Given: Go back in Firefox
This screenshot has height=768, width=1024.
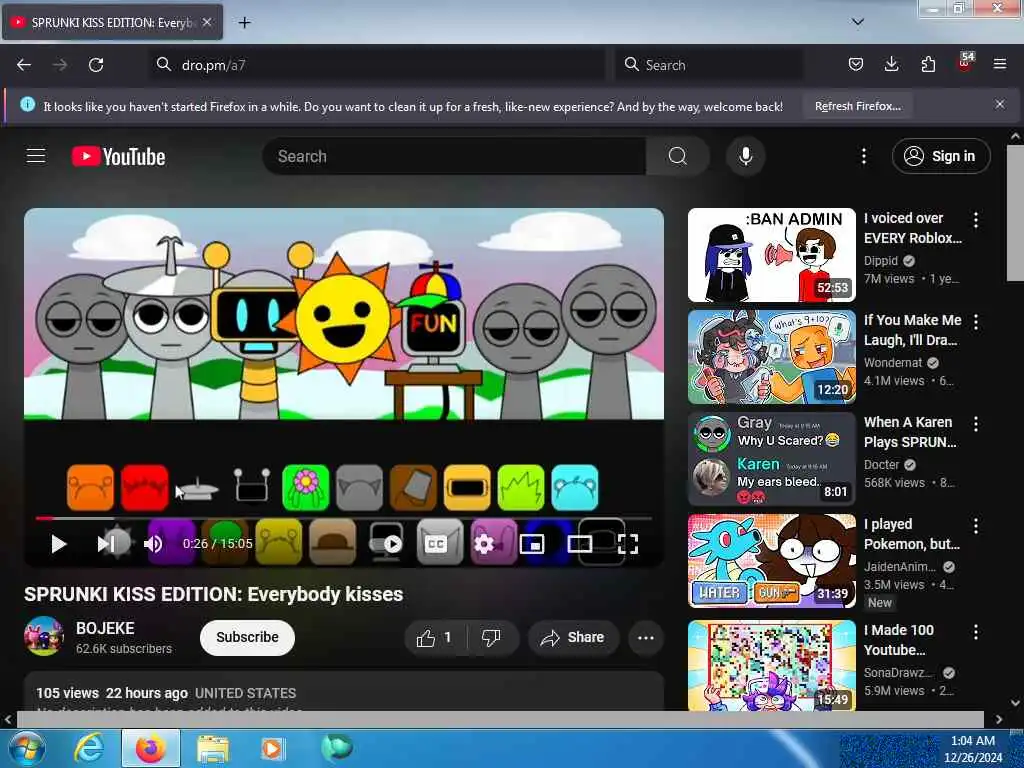Looking at the screenshot, I should click(24, 65).
